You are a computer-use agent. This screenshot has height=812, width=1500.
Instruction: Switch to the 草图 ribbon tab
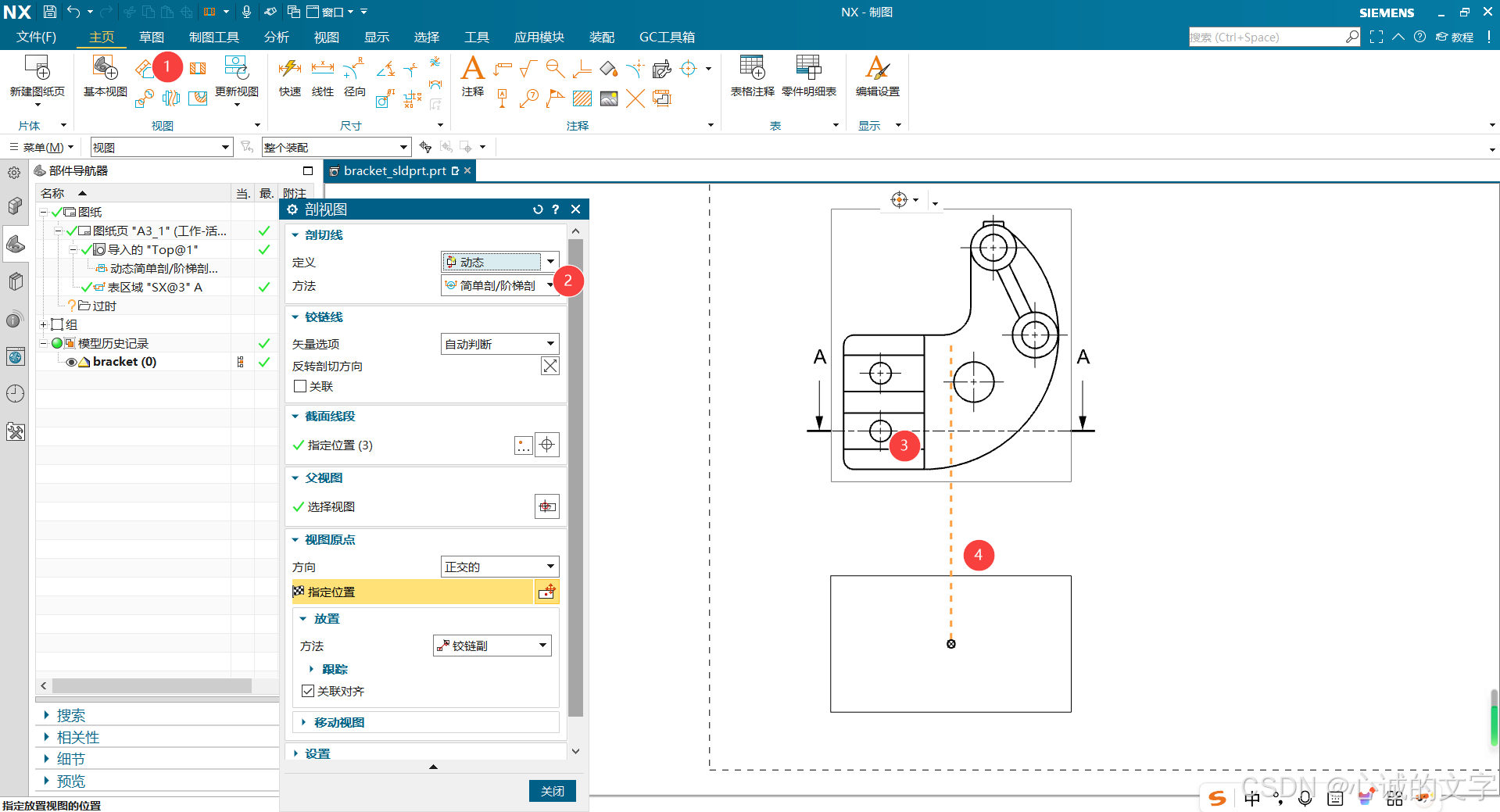pyautogui.click(x=152, y=37)
